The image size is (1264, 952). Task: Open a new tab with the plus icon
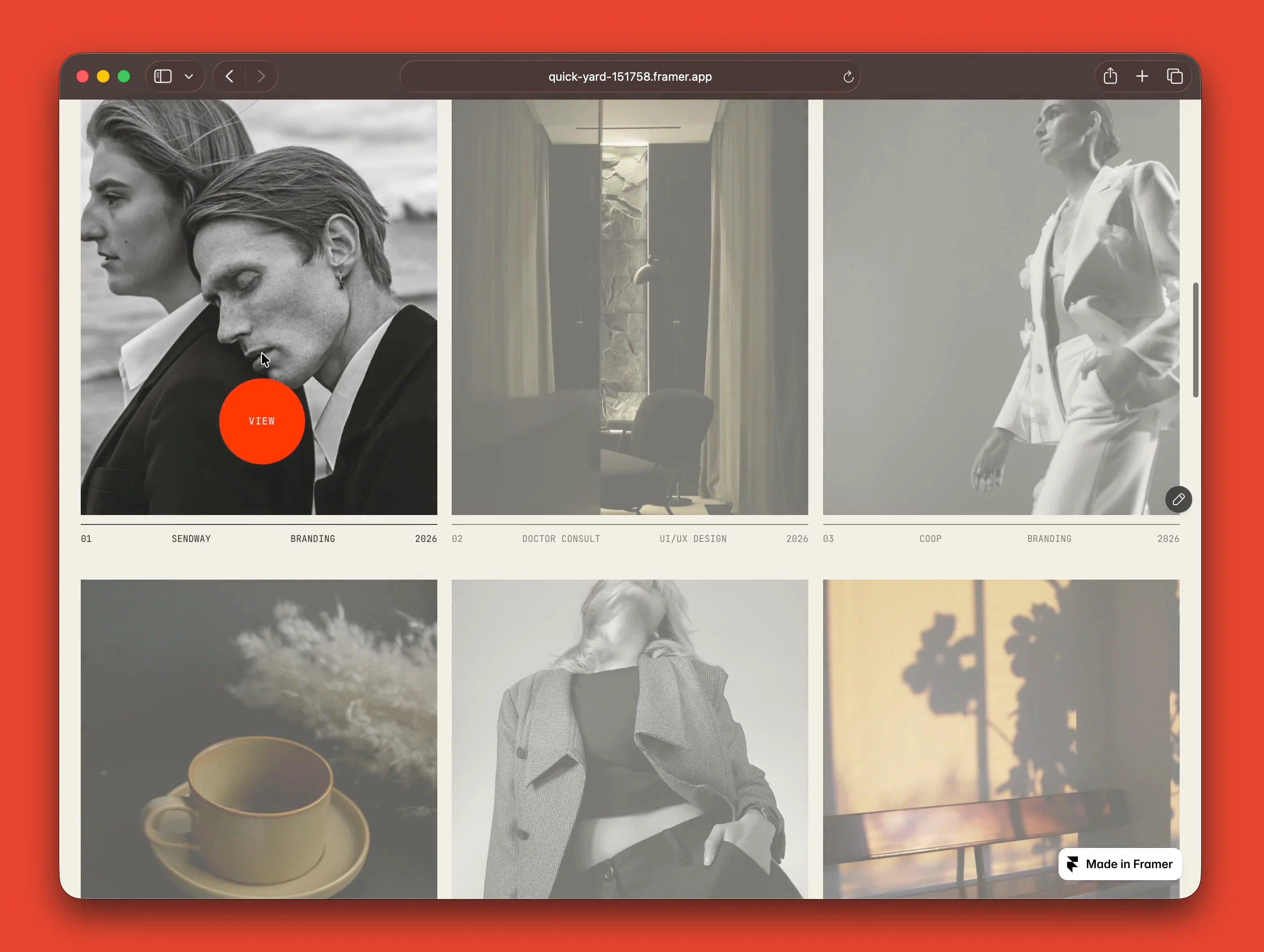[x=1142, y=76]
